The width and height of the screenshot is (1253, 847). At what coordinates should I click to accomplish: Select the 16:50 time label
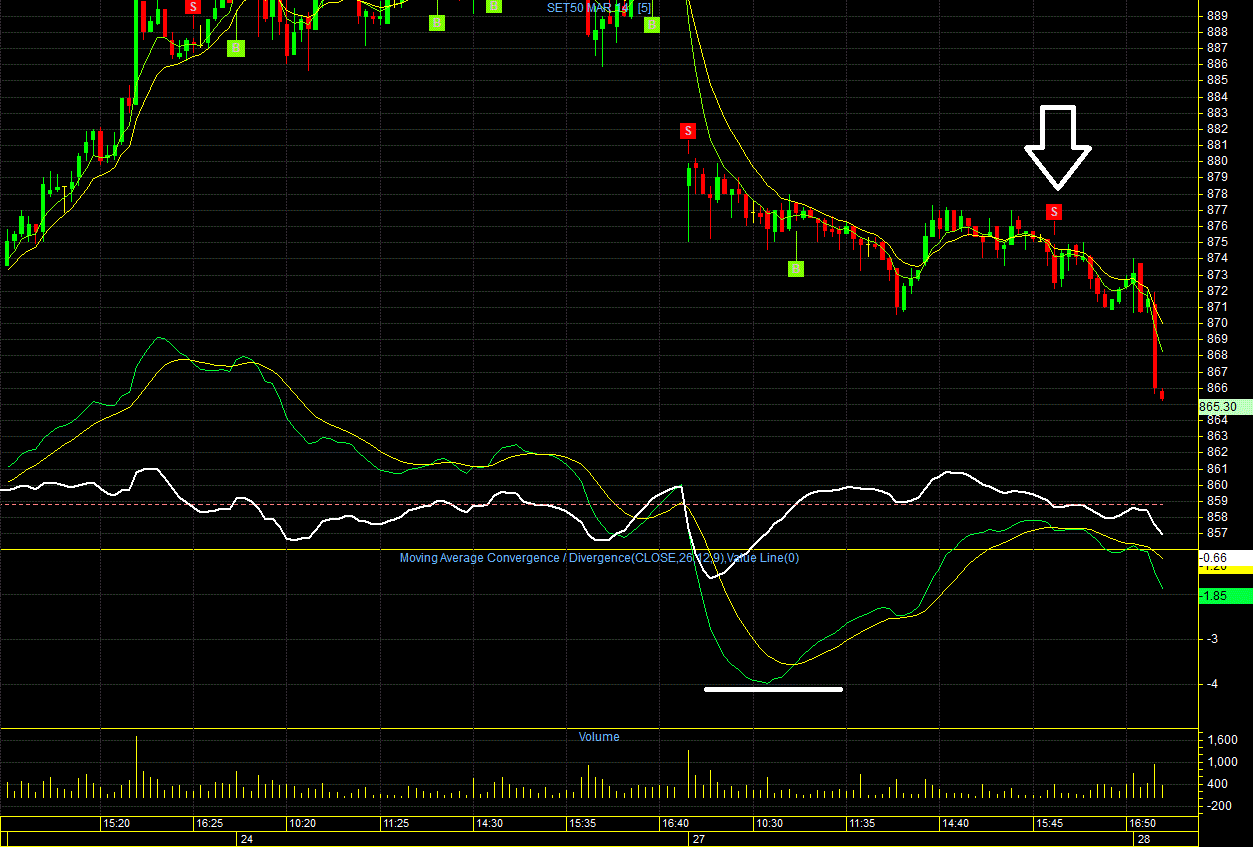point(1142,824)
